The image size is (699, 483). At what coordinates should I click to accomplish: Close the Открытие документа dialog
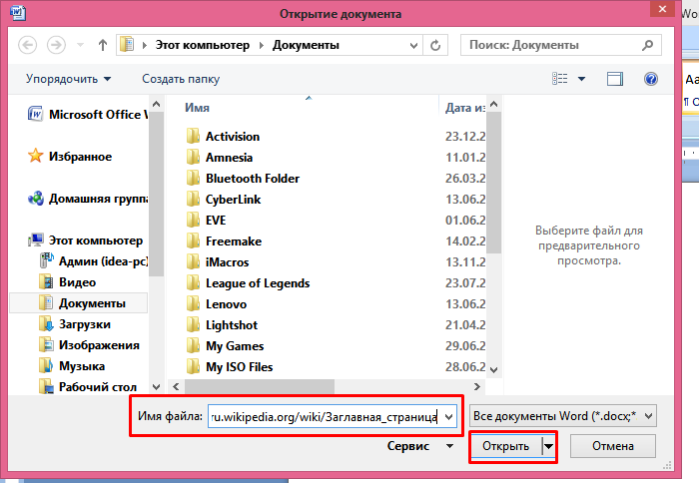pyautogui.click(x=662, y=8)
